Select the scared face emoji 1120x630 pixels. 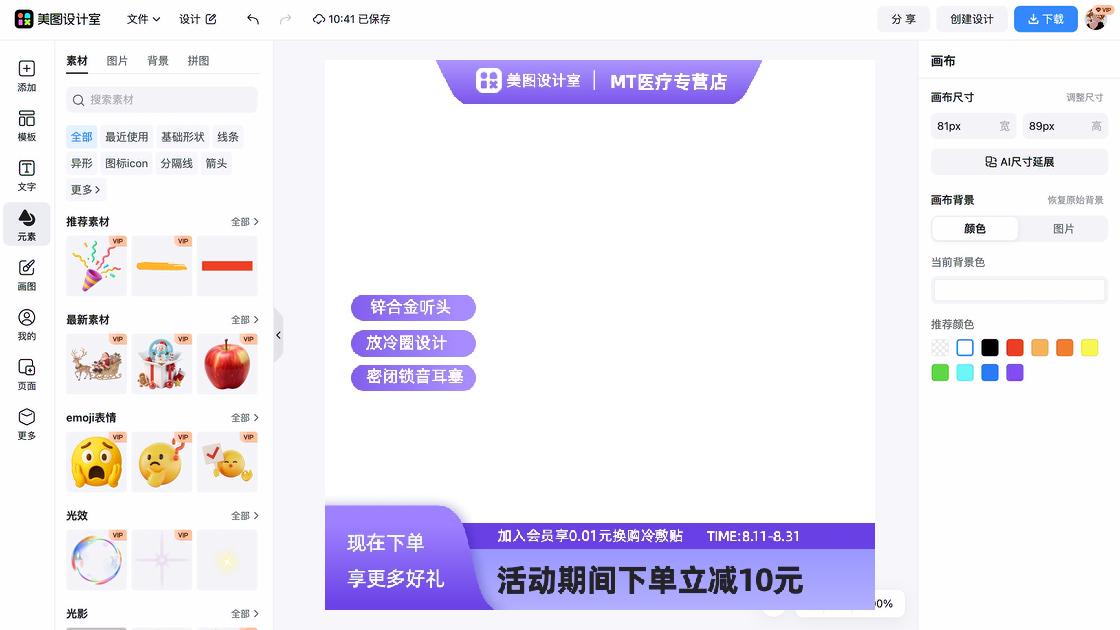tap(96, 461)
